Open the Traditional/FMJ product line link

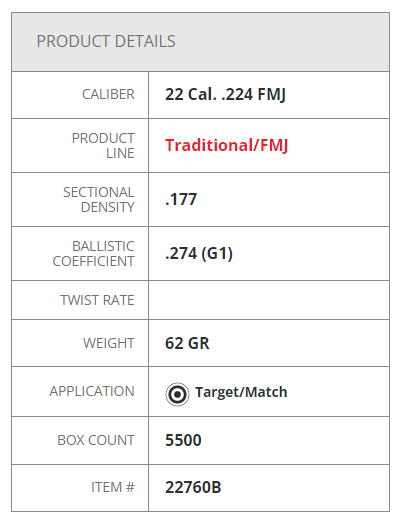226,146
